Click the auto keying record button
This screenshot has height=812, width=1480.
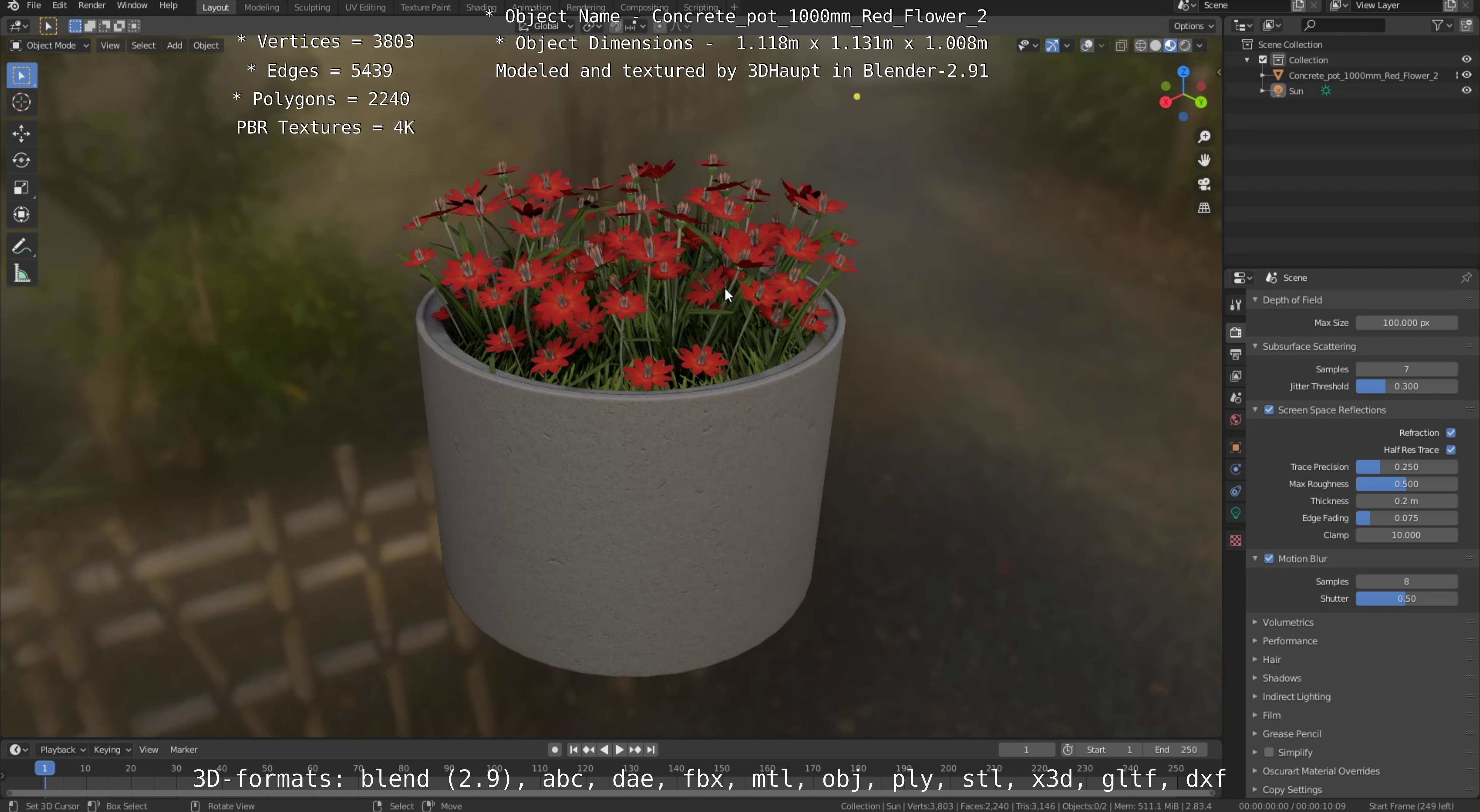(x=555, y=749)
